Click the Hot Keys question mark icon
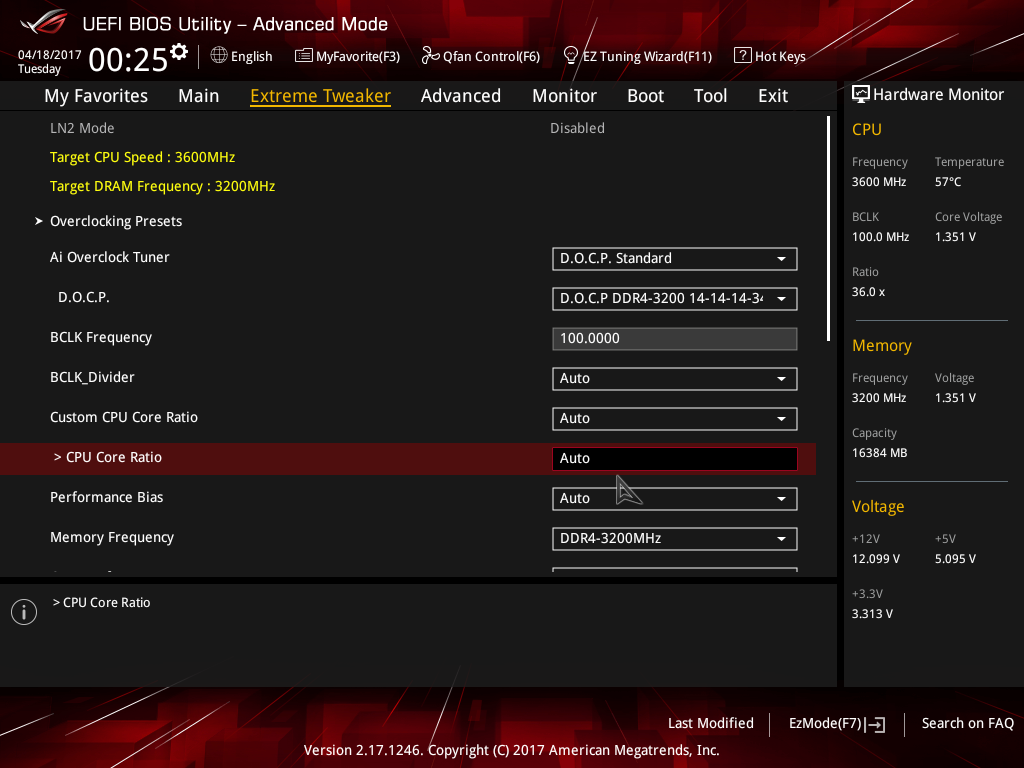Viewport: 1024px width, 768px height. 742,56
